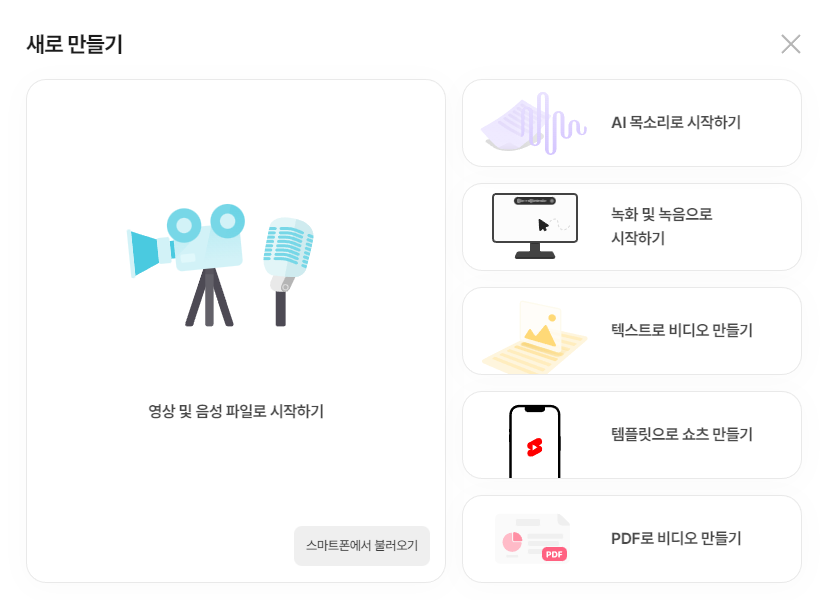Start 템플릿으로 쇼츠 만들기
This screenshot has height=600, width=830.
(632, 435)
